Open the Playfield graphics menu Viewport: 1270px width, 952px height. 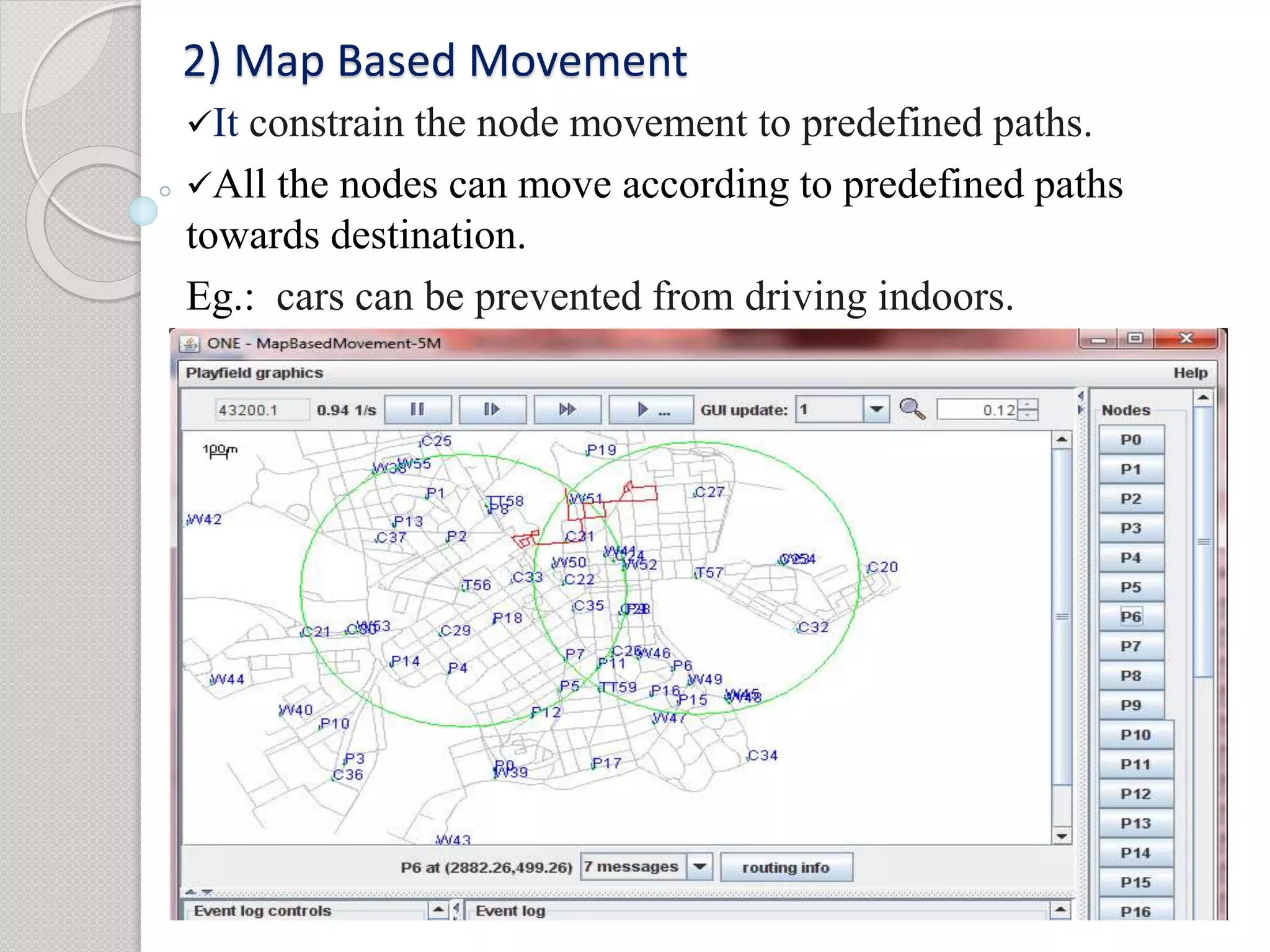(x=254, y=372)
